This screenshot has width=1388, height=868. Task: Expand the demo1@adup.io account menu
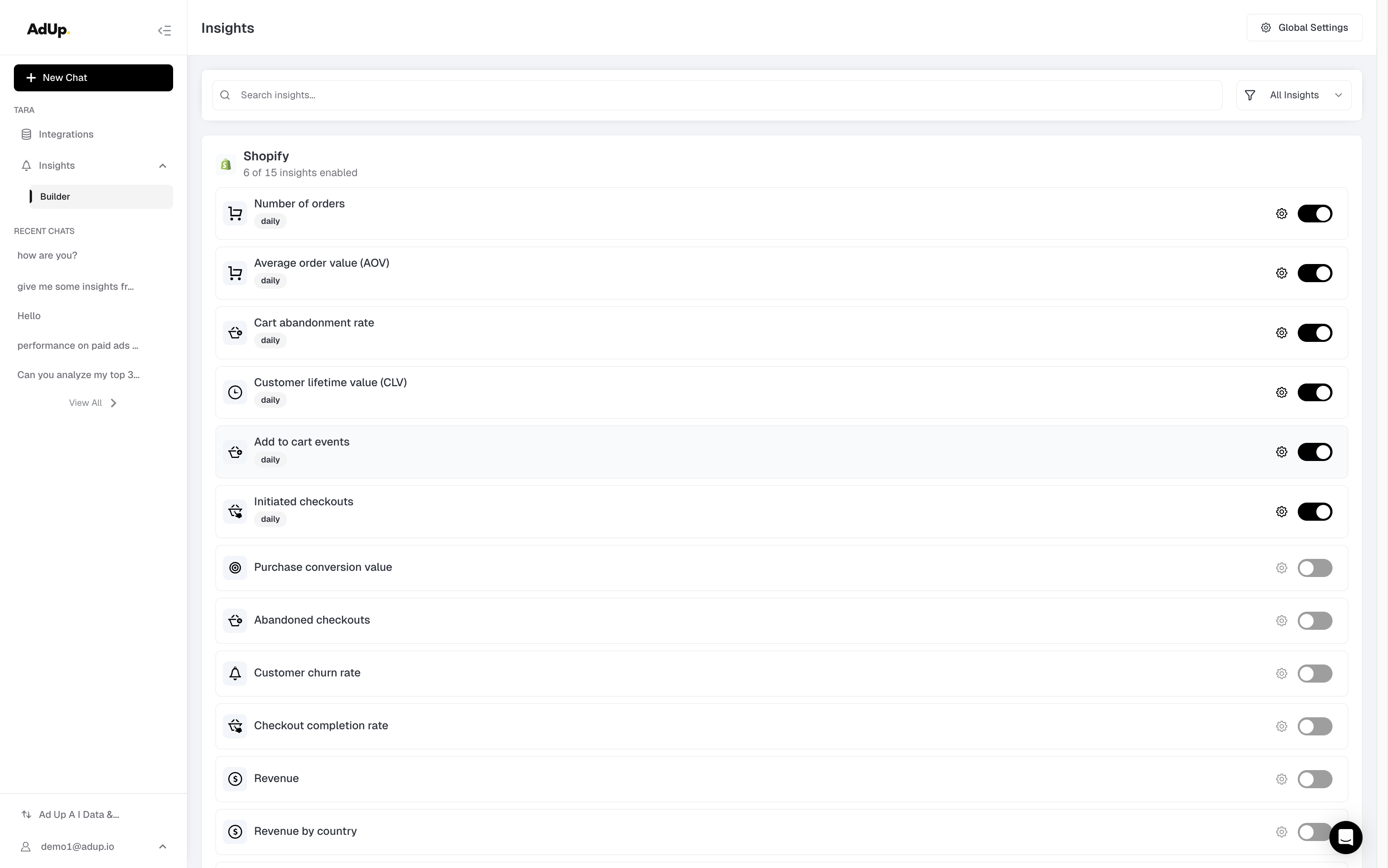click(163, 847)
